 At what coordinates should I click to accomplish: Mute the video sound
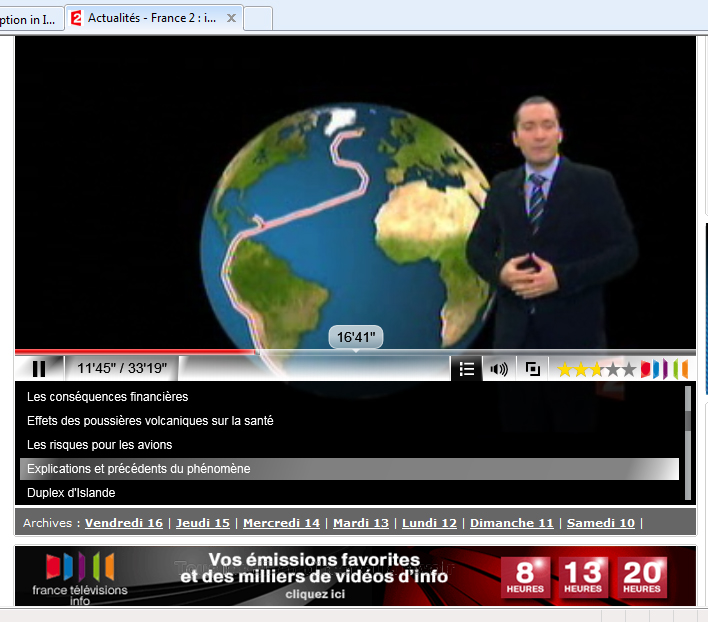click(498, 368)
